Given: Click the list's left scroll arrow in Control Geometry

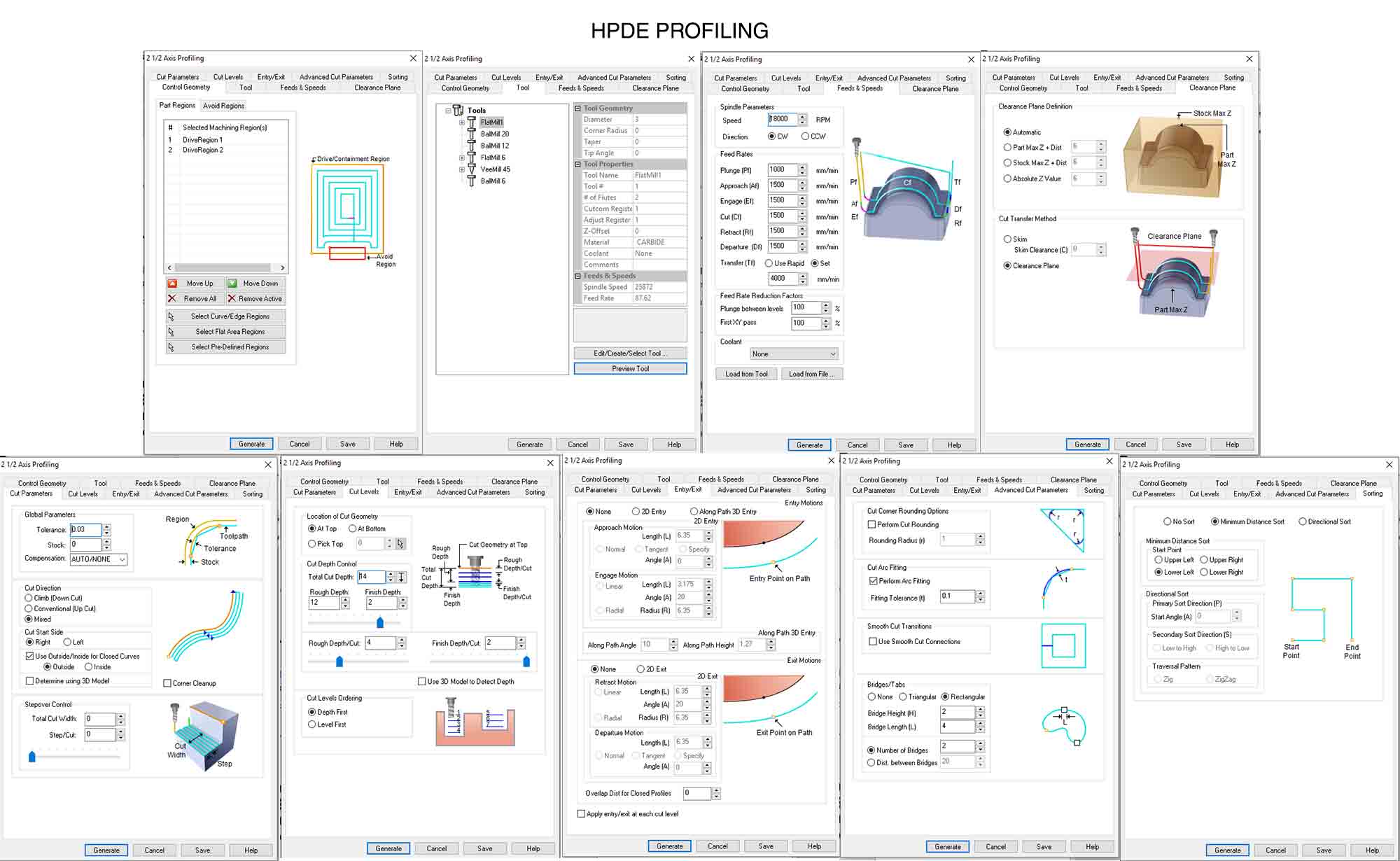Looking at the screenshot, I should [x=169, y=268].
